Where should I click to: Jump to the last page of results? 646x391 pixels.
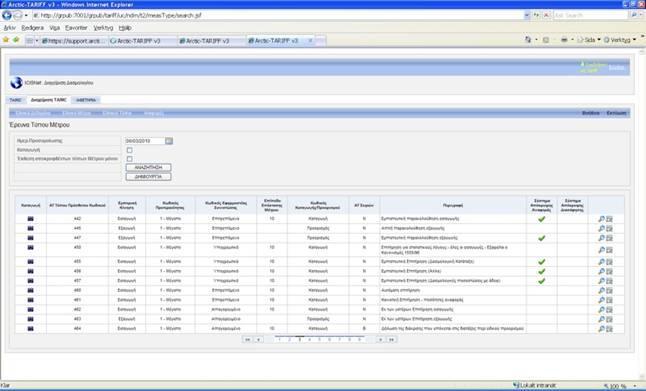tap(391, 339)
